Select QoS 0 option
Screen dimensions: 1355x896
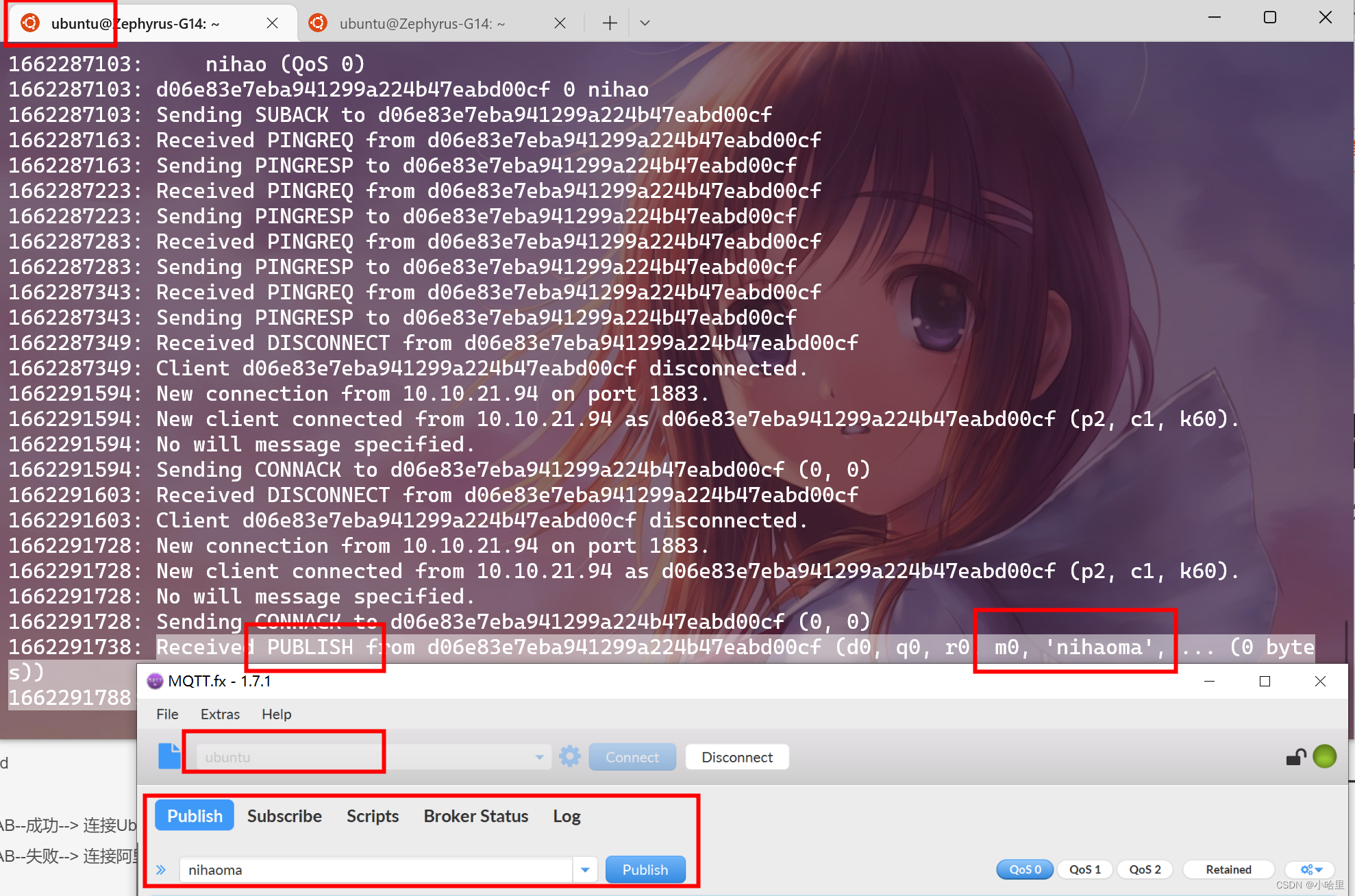click(x=1024, y=869)
